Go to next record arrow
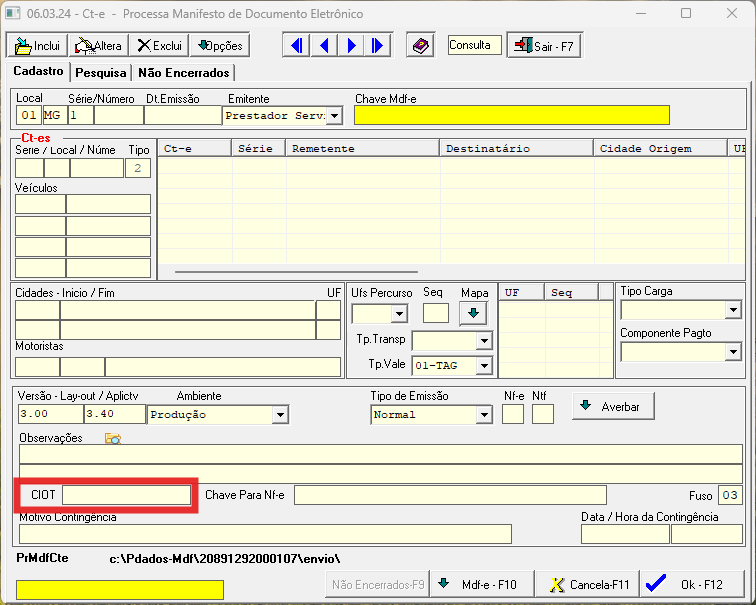Screen dimensions: 756x605 click(x=351, y=46)
